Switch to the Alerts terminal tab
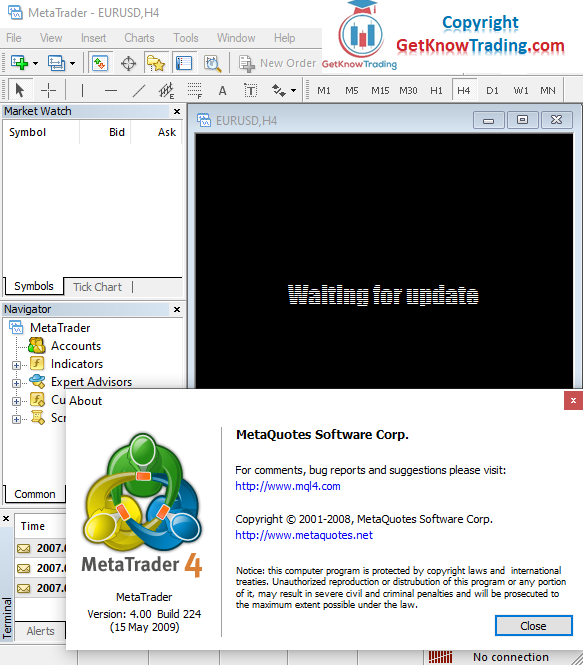Image resolution: width=583 pixels, height=667 pixels. [40, 631]
